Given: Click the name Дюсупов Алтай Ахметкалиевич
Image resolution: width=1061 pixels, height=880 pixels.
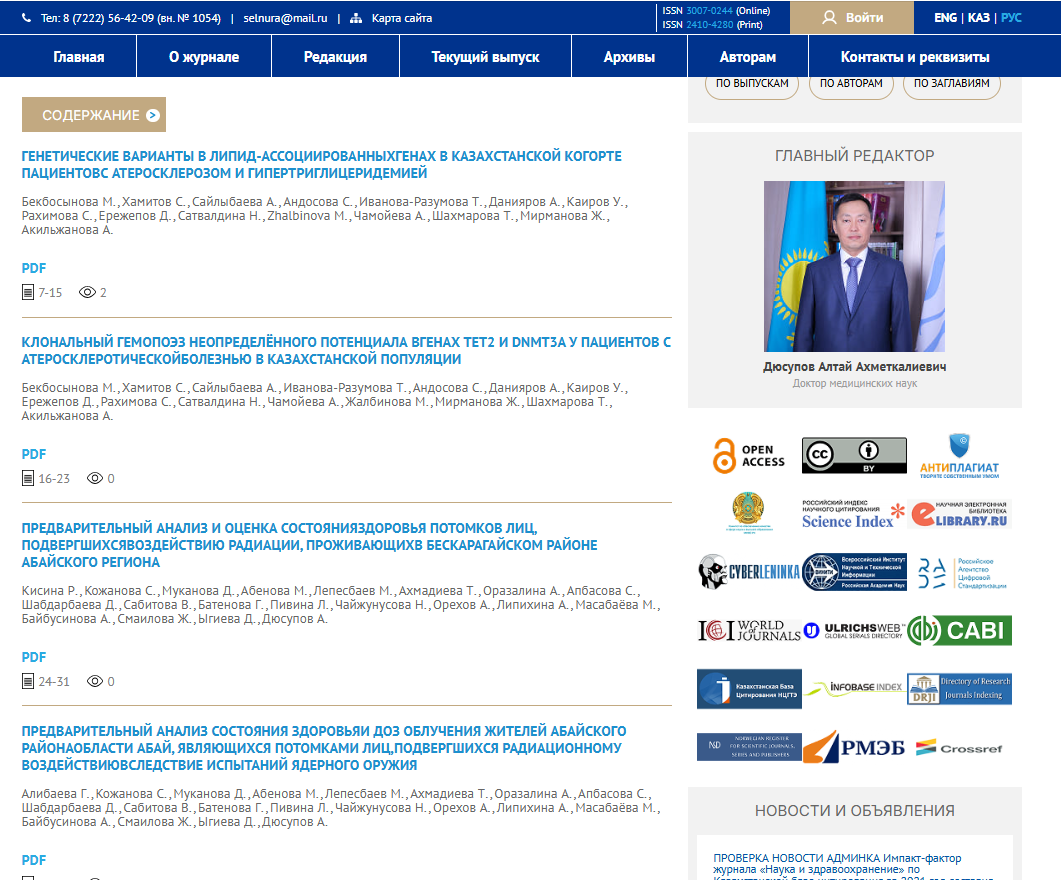Looking at the screenshot, I should (855, 367).
